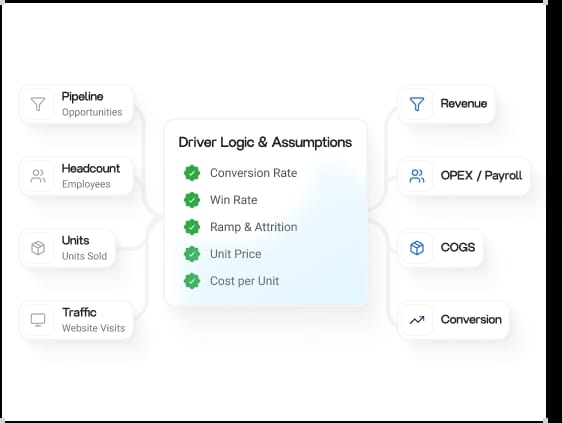Click the Employees subtitle
The width and height of the screenshot is (562, 423).
(x=86, y=184)
